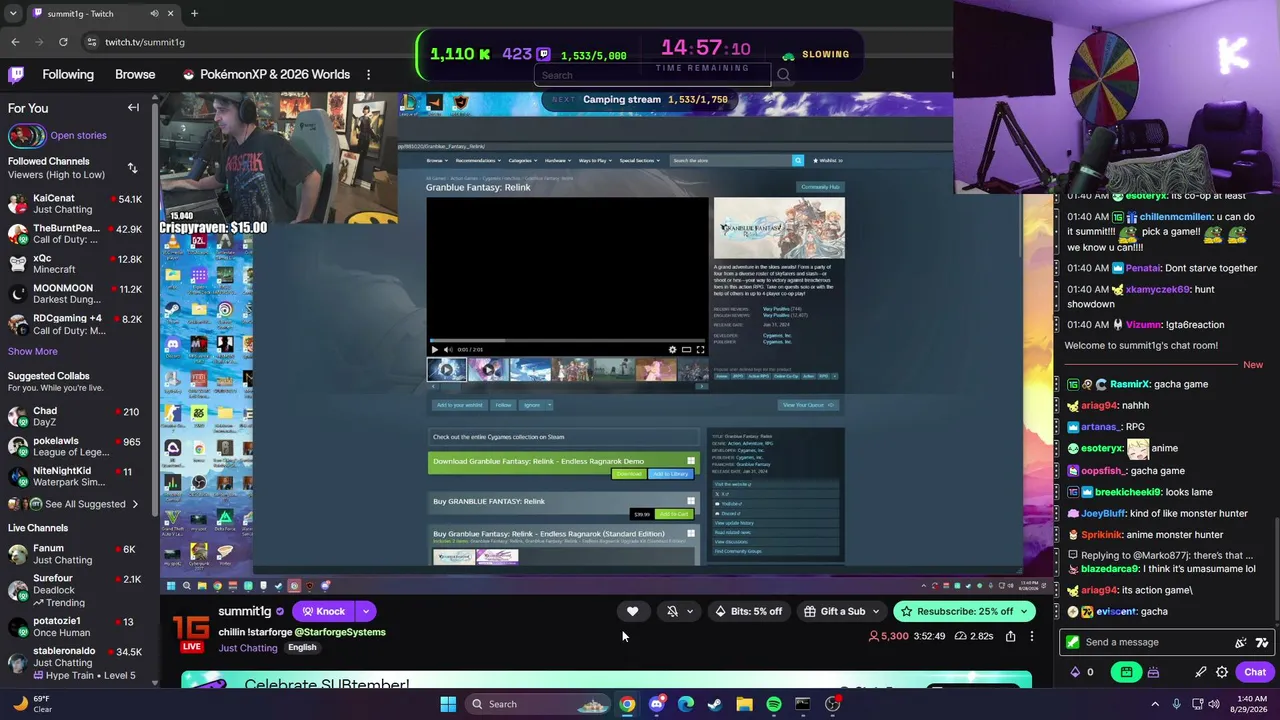1280x720 pixels.
Task: Mute the Steam trailer volume
Action: (447, 349)
